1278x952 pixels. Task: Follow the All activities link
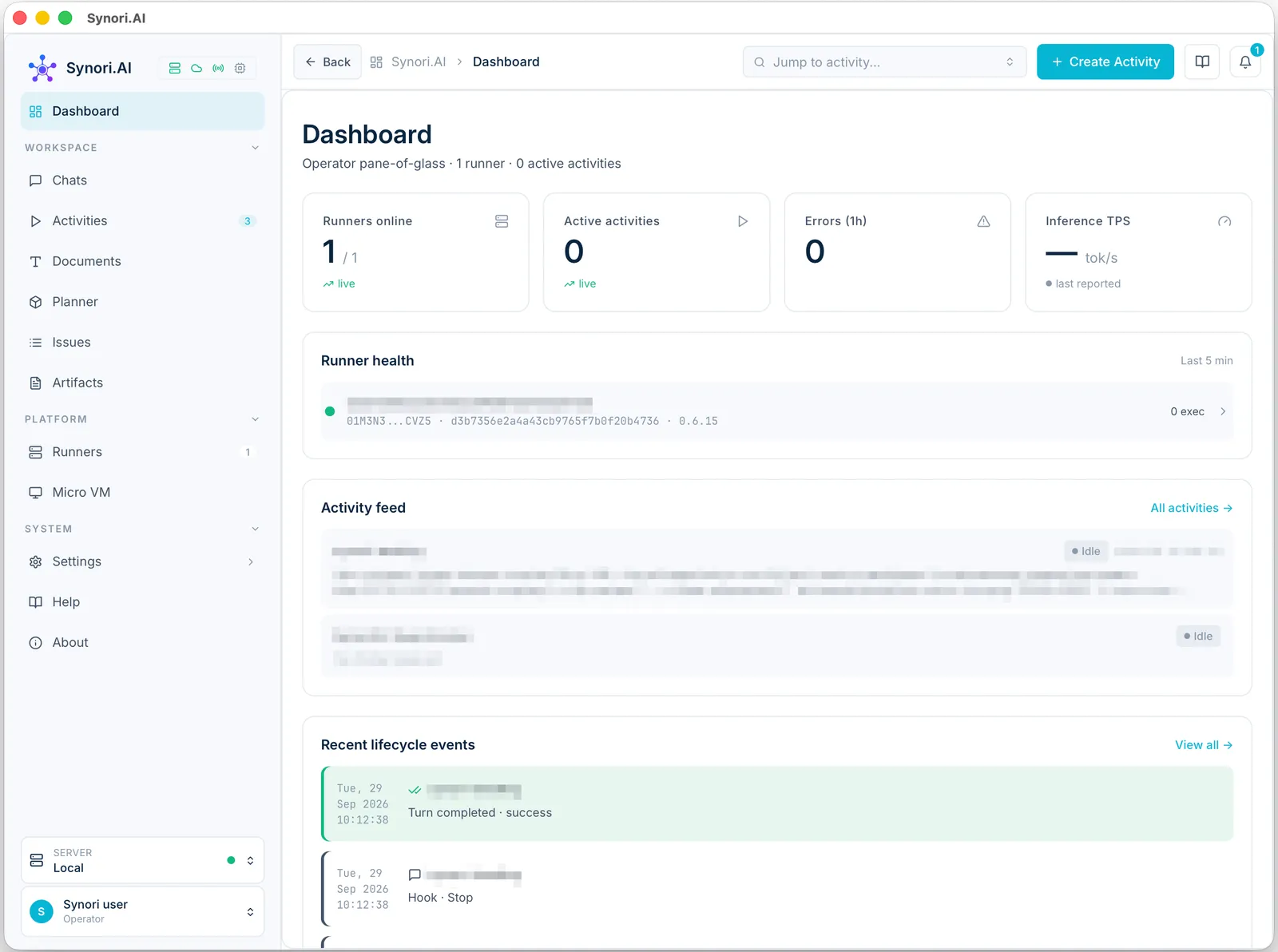1191,508
